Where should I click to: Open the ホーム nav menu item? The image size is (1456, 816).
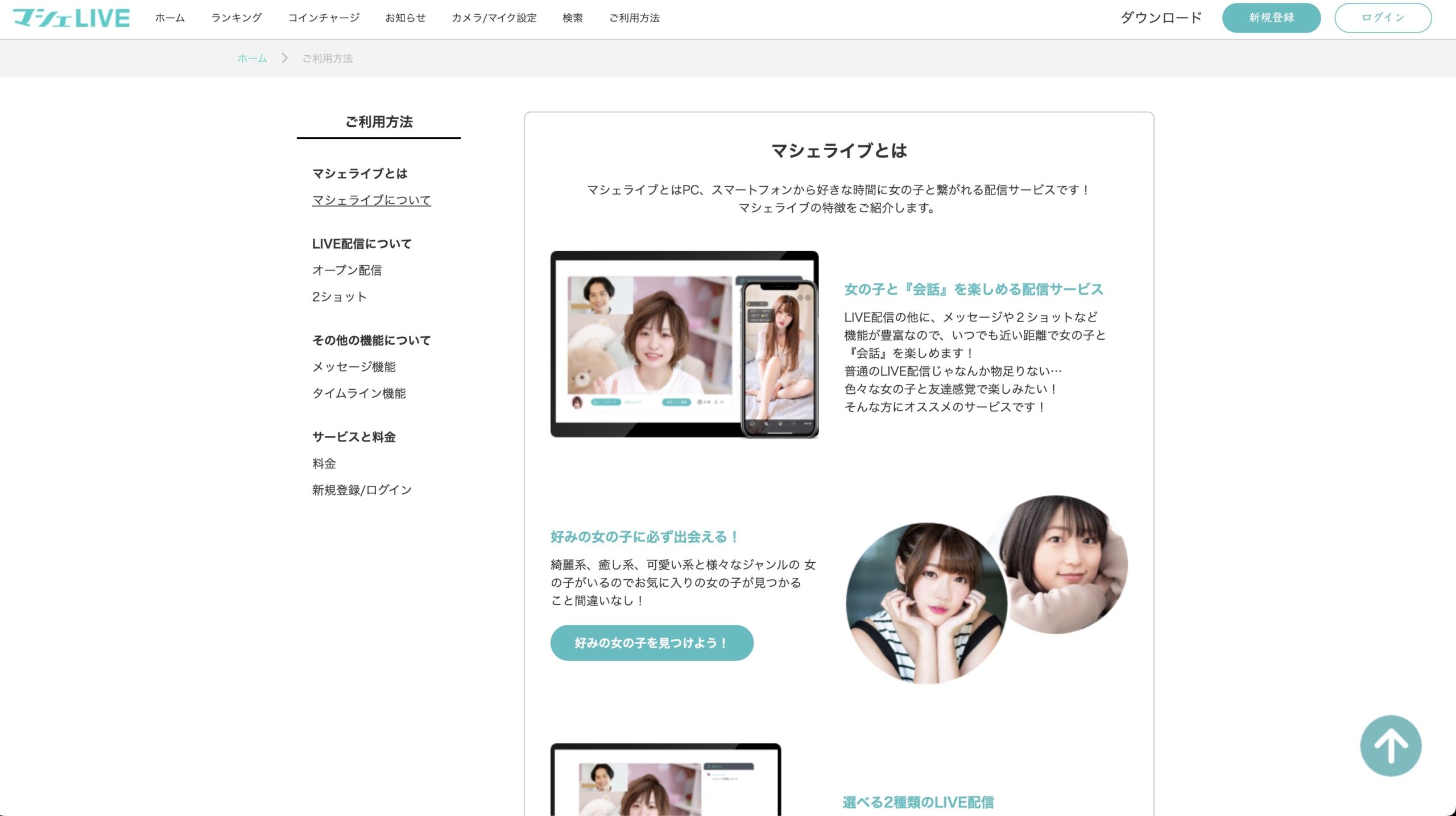pyautogui.click(x=170, y=18)
